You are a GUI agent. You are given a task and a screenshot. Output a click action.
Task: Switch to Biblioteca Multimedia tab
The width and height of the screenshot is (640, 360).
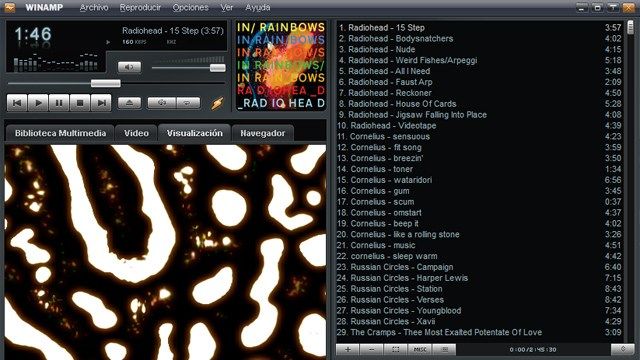tap(60, 133)
